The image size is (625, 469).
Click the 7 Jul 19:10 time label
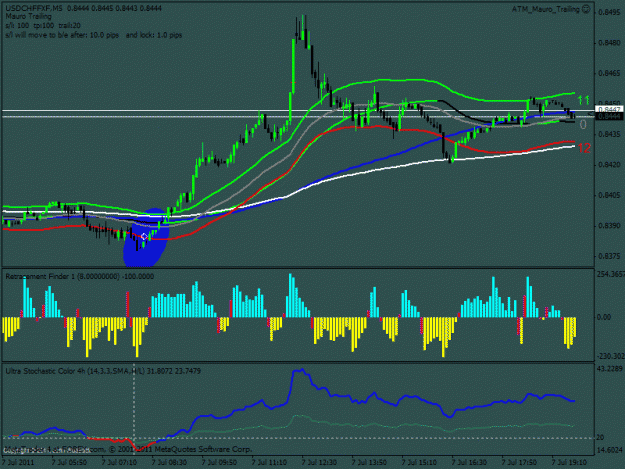coord(569,462)
